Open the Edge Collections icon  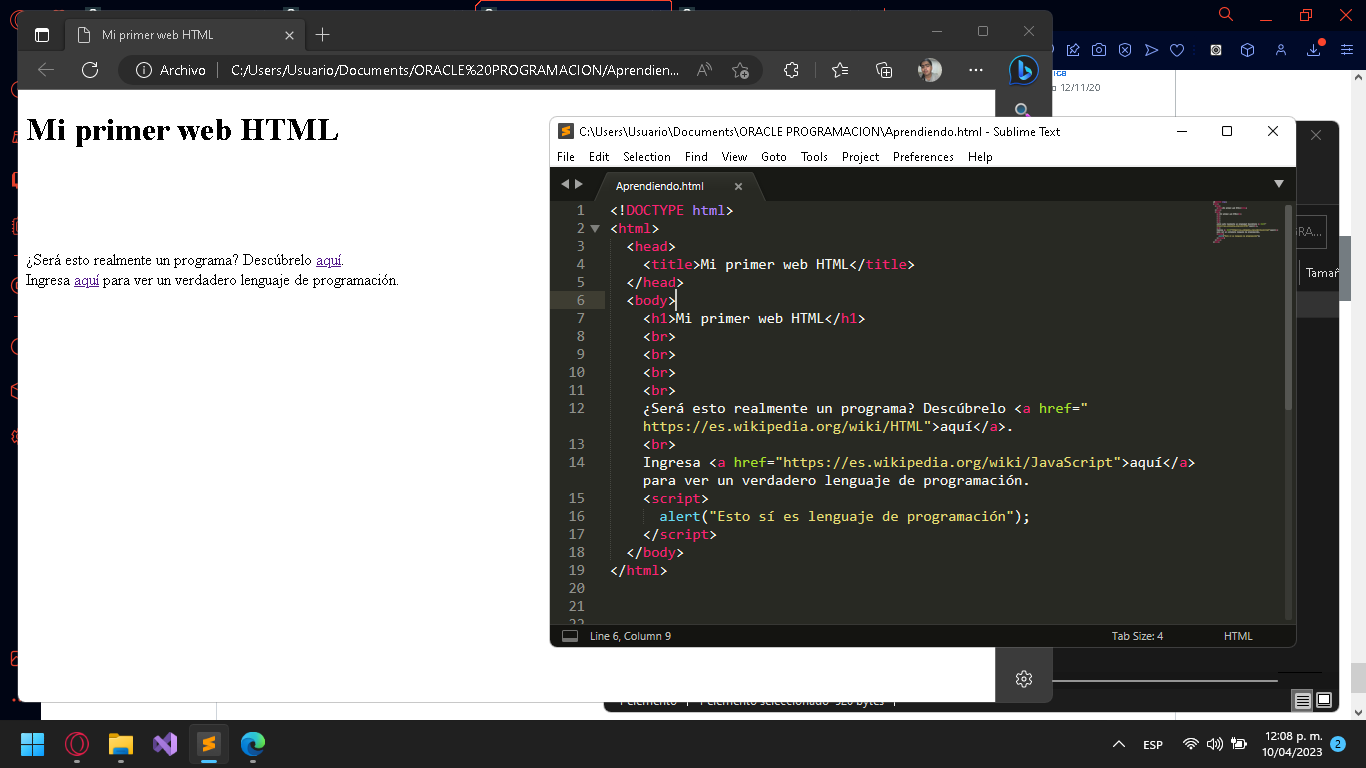click(884, 70)
